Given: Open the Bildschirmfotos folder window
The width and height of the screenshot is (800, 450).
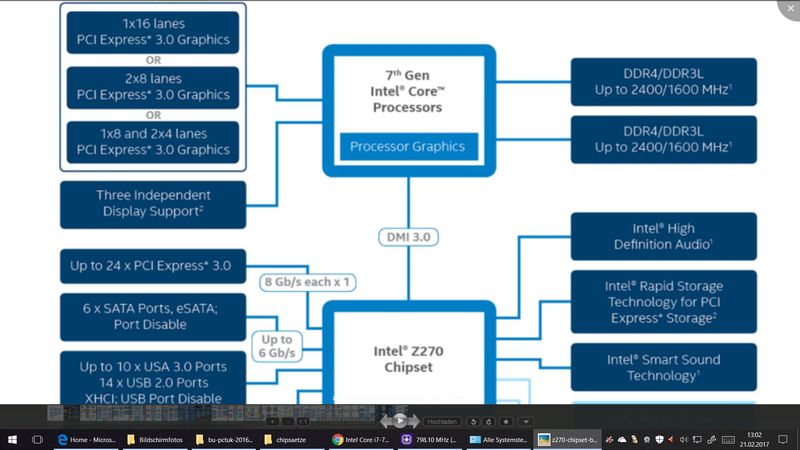Looking at the screenshot, I should [155, 439].
